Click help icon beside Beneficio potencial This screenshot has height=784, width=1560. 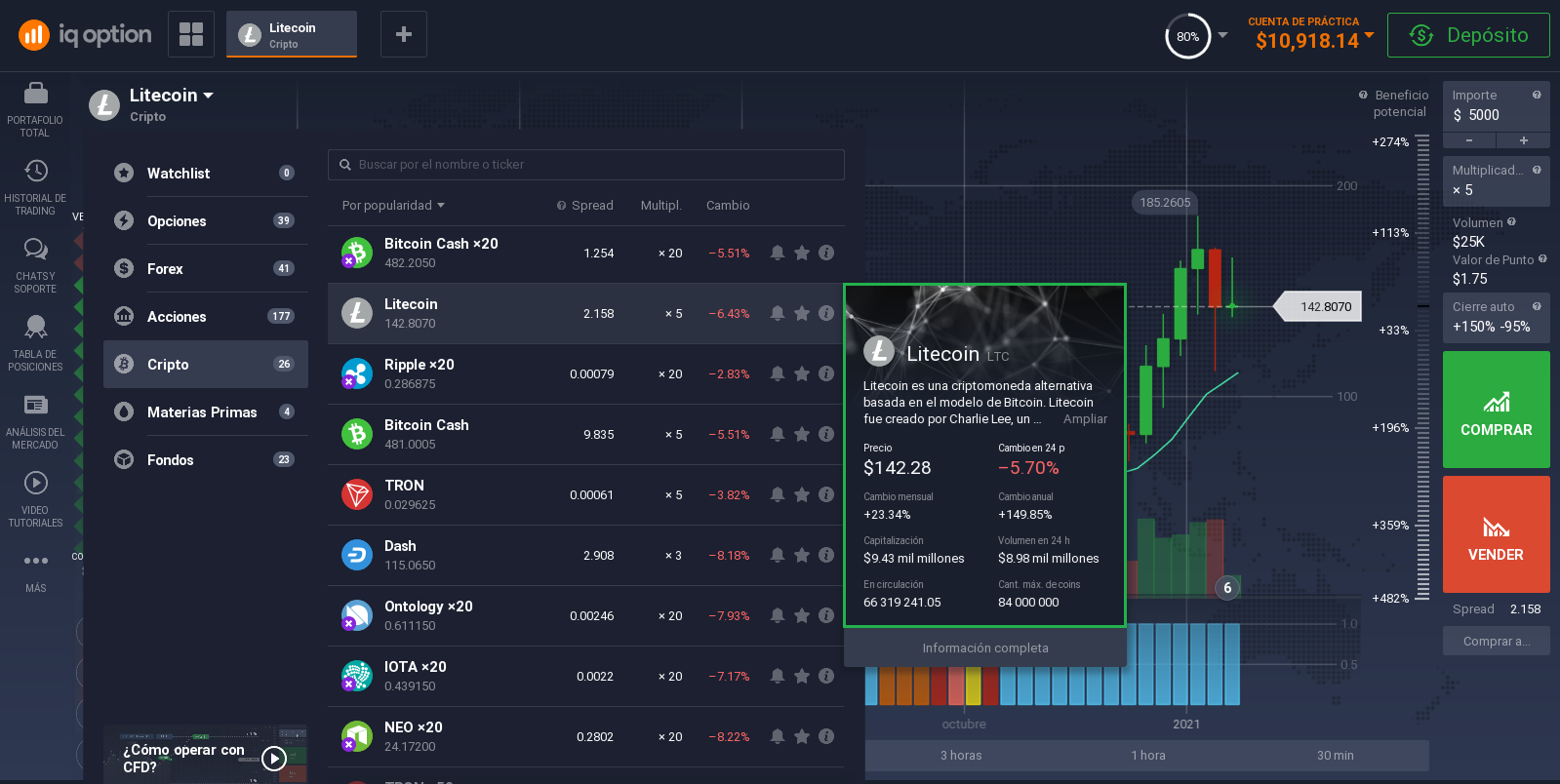[1363, 95]
